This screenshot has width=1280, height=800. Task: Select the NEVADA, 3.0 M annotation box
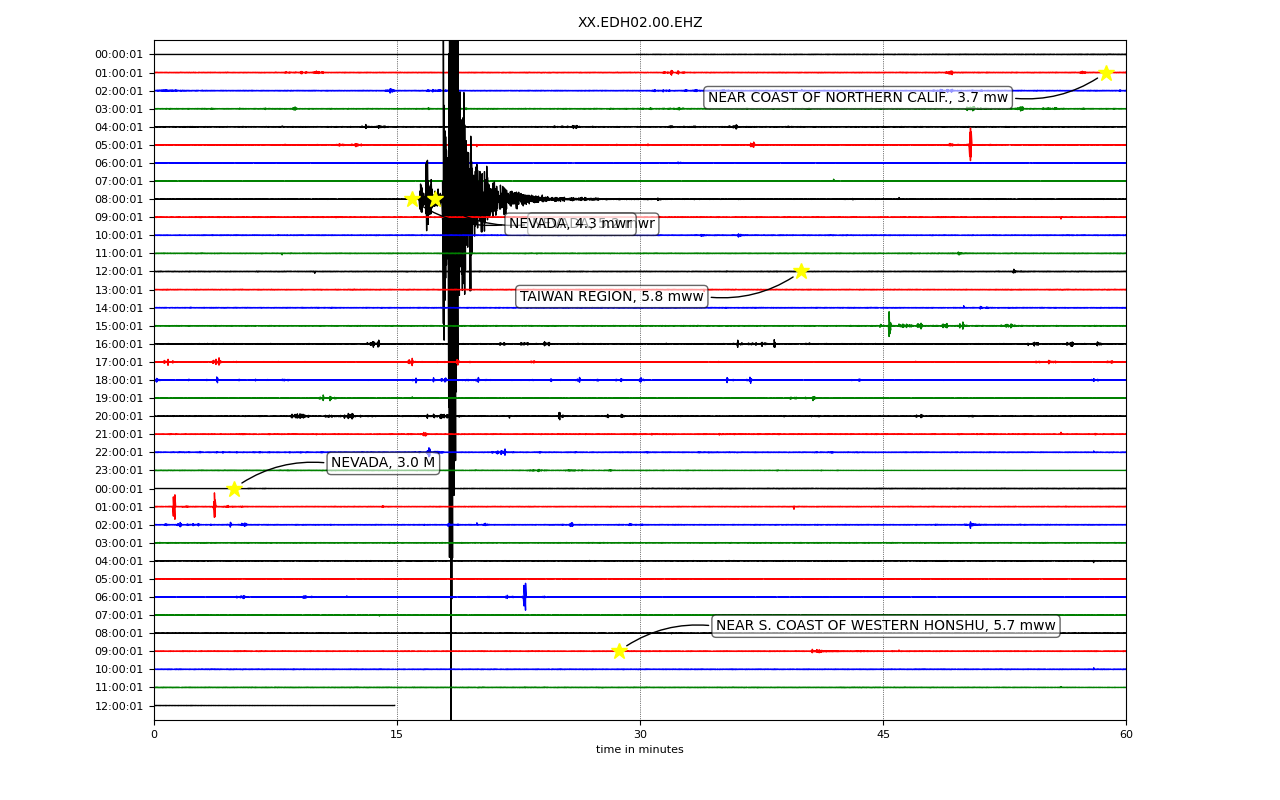coord(383,462)
